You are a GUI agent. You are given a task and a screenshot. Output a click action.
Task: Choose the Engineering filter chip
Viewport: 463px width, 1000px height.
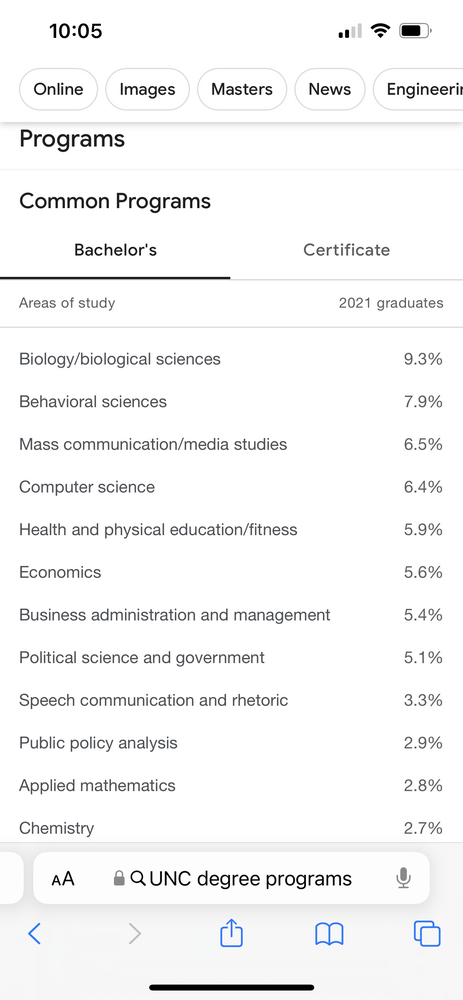[418, 89]
